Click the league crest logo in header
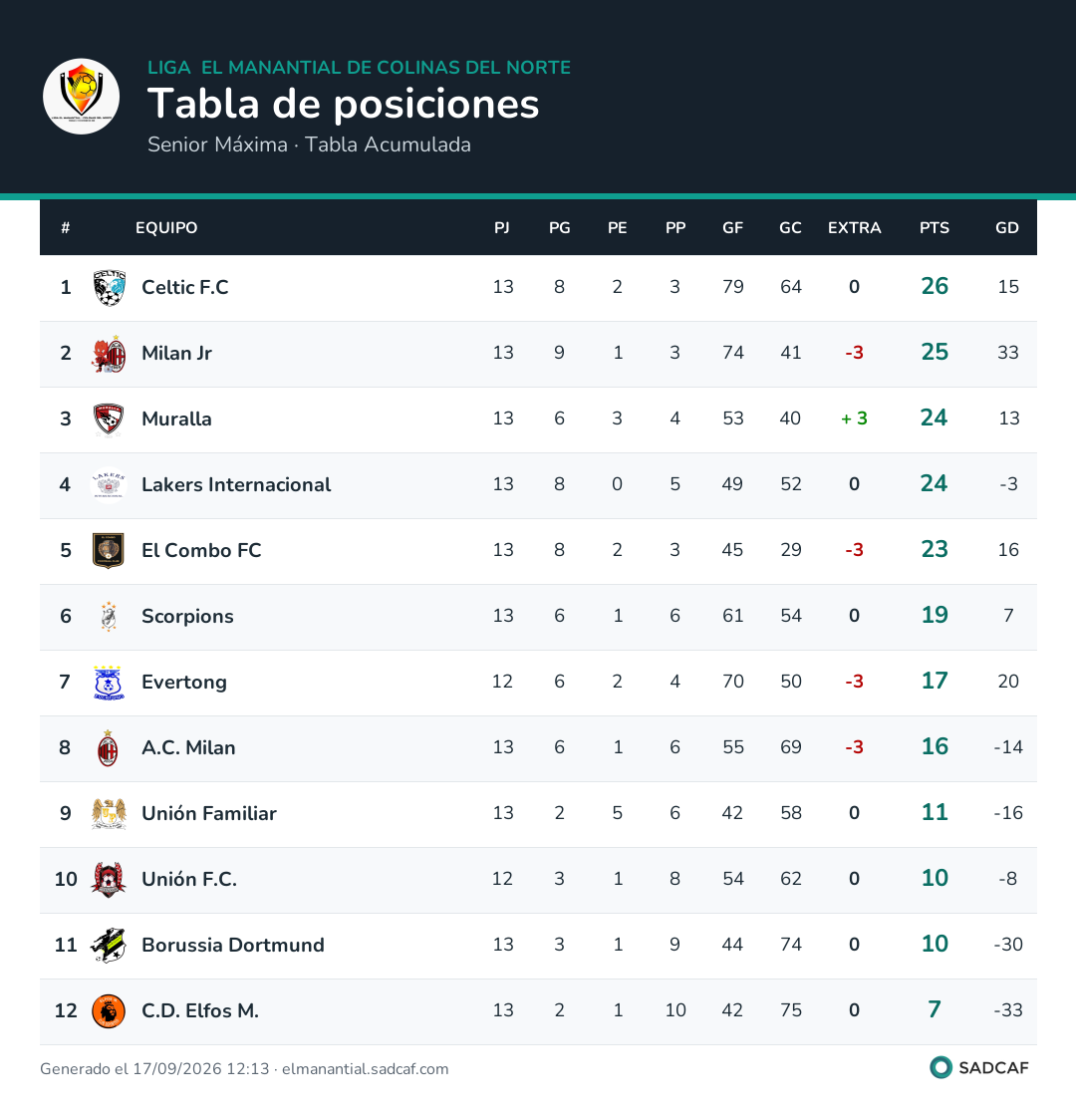Viewport: 1076px width, 1120px height. pyautogui.click(x=81, y=97)
